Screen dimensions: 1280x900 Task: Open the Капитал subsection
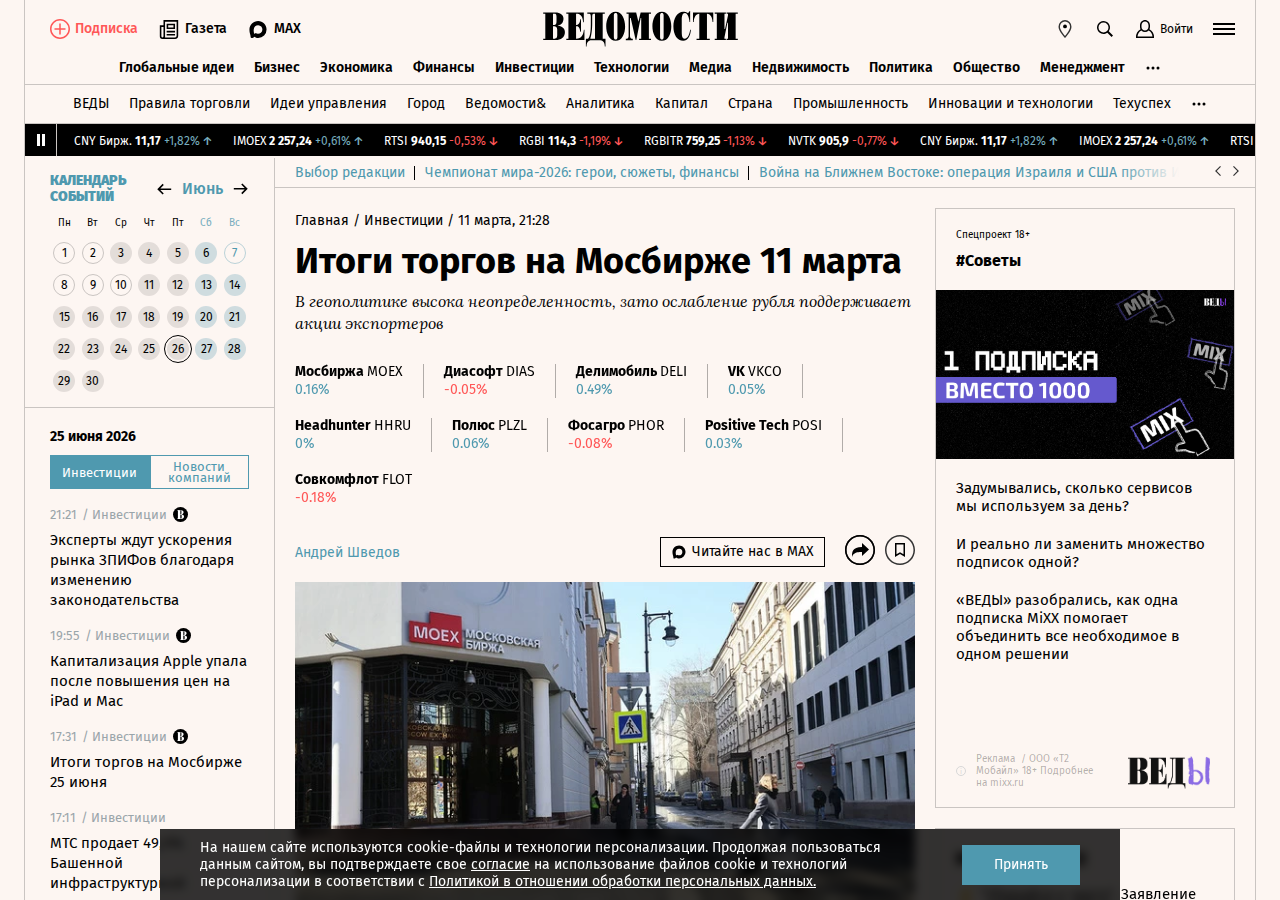[681, 104]
